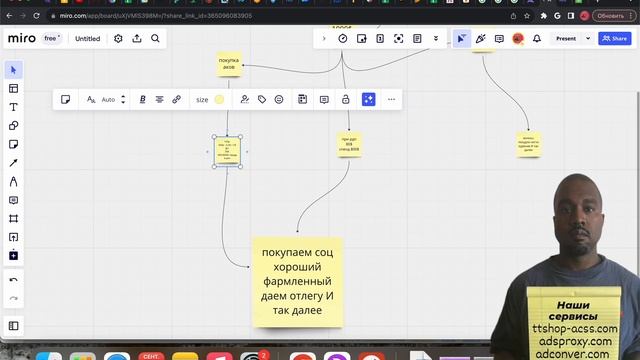640x360 pixels.
Task: Open the note-taking tool in top toolbar
Action: 362,39
